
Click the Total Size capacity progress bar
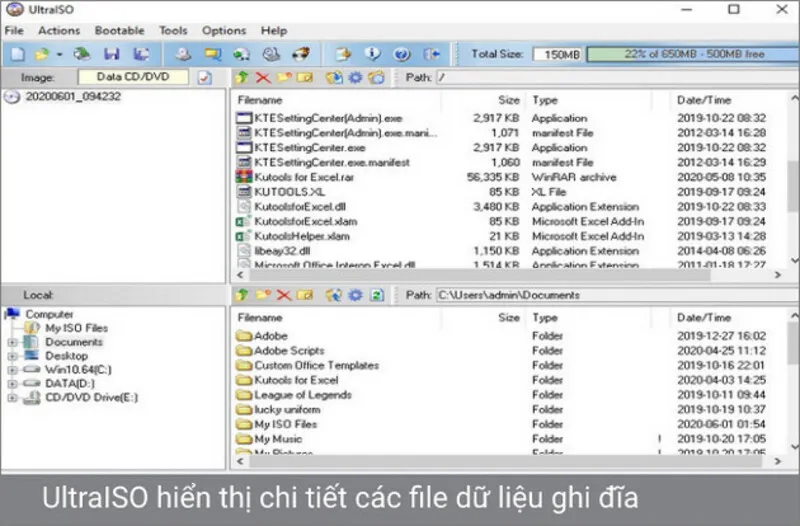[x=693, y=54]
